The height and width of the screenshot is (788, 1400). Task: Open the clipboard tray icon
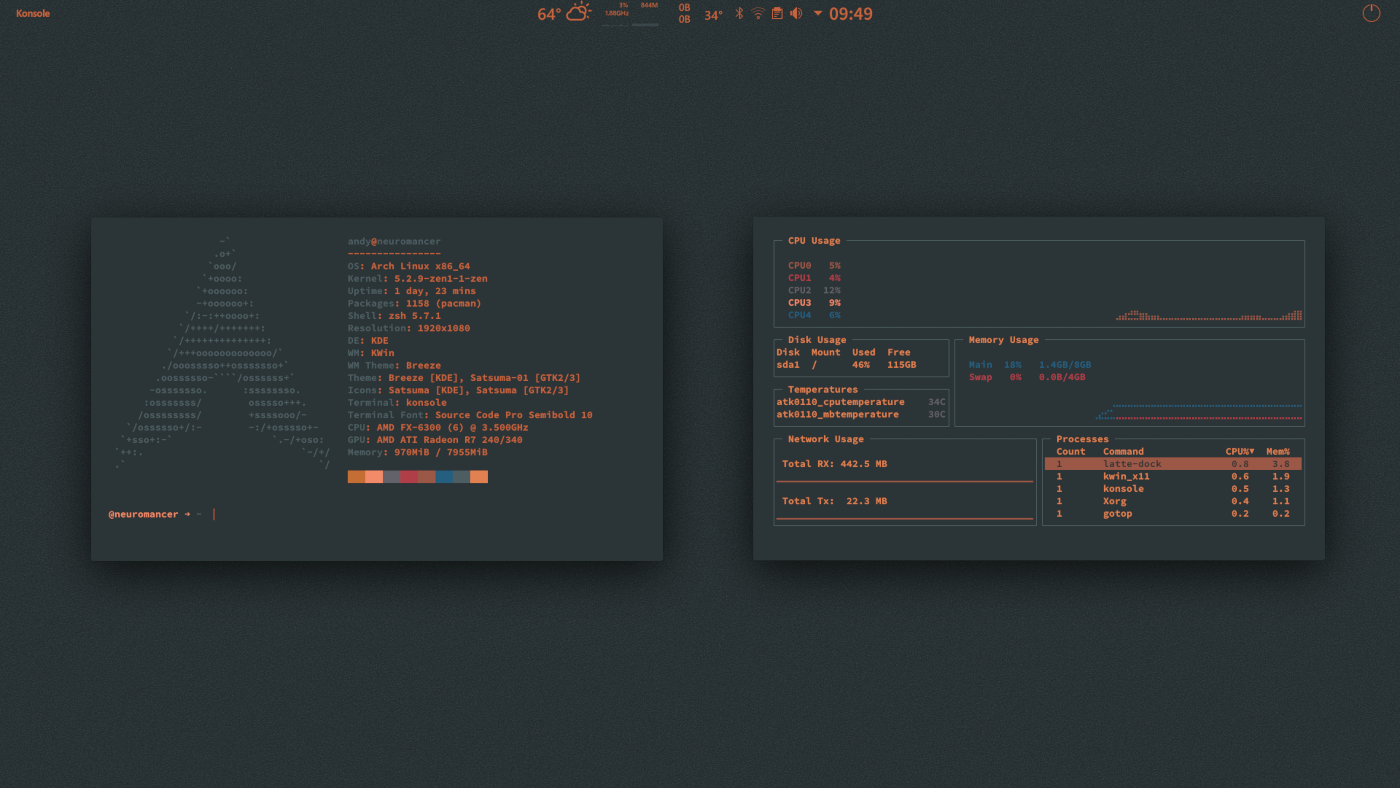(777, 13)
